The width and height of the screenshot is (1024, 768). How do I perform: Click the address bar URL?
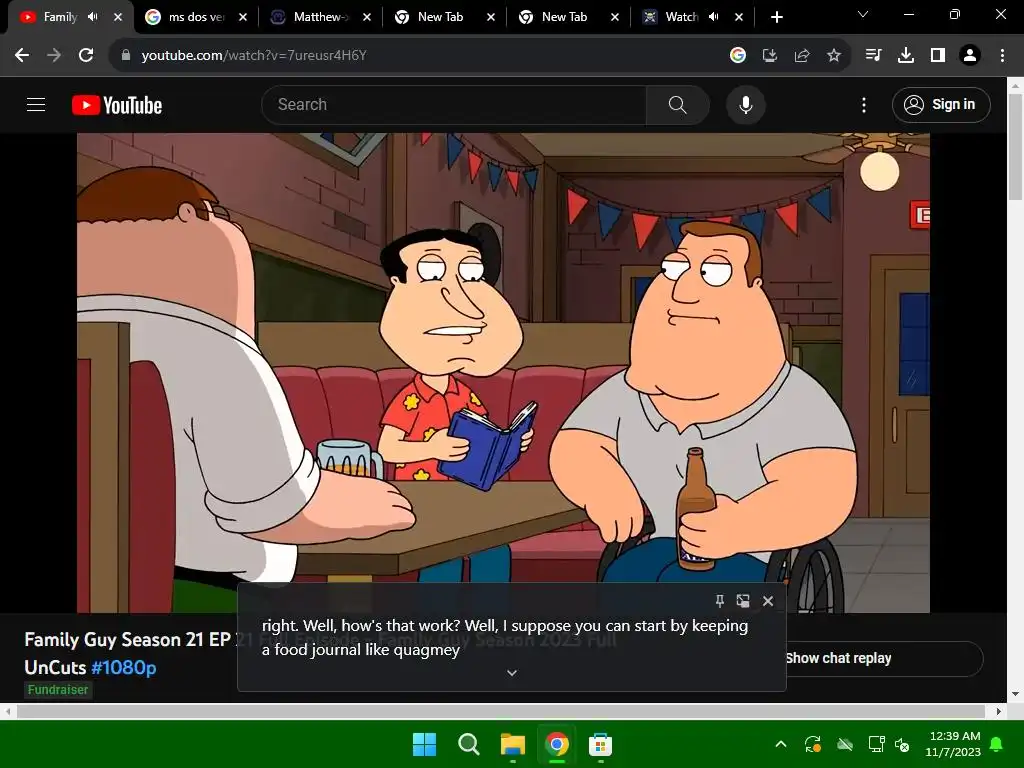(x=254, y=56)
